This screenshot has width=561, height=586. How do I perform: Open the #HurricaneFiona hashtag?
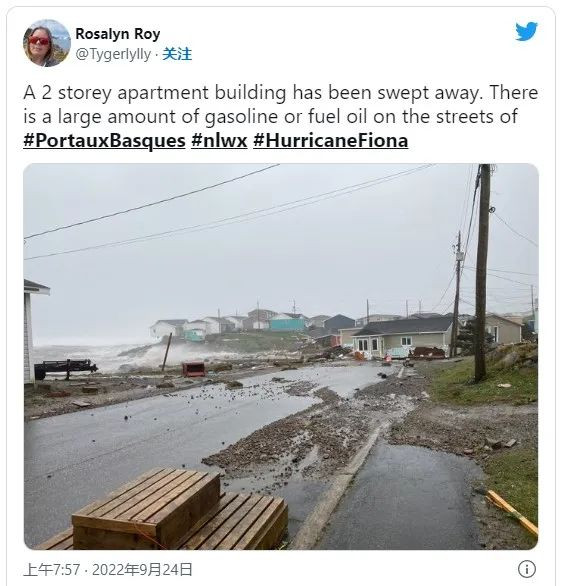pos(330,141)
